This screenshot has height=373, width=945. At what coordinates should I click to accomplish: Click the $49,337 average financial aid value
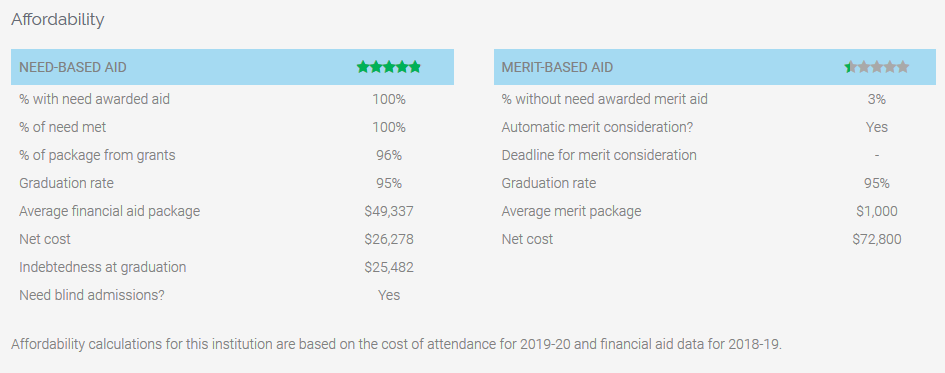point(389,212)
